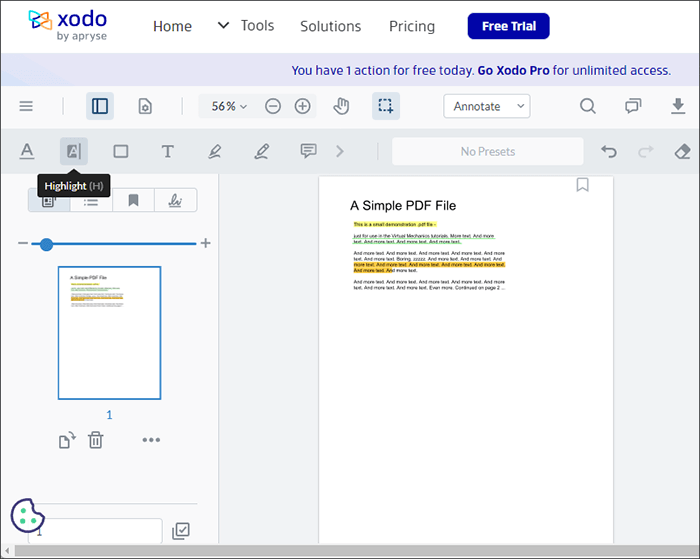Viewport: 700px width, 559px height.
Task: Select the Free Text tool
Action: click(x=167, y=151)
